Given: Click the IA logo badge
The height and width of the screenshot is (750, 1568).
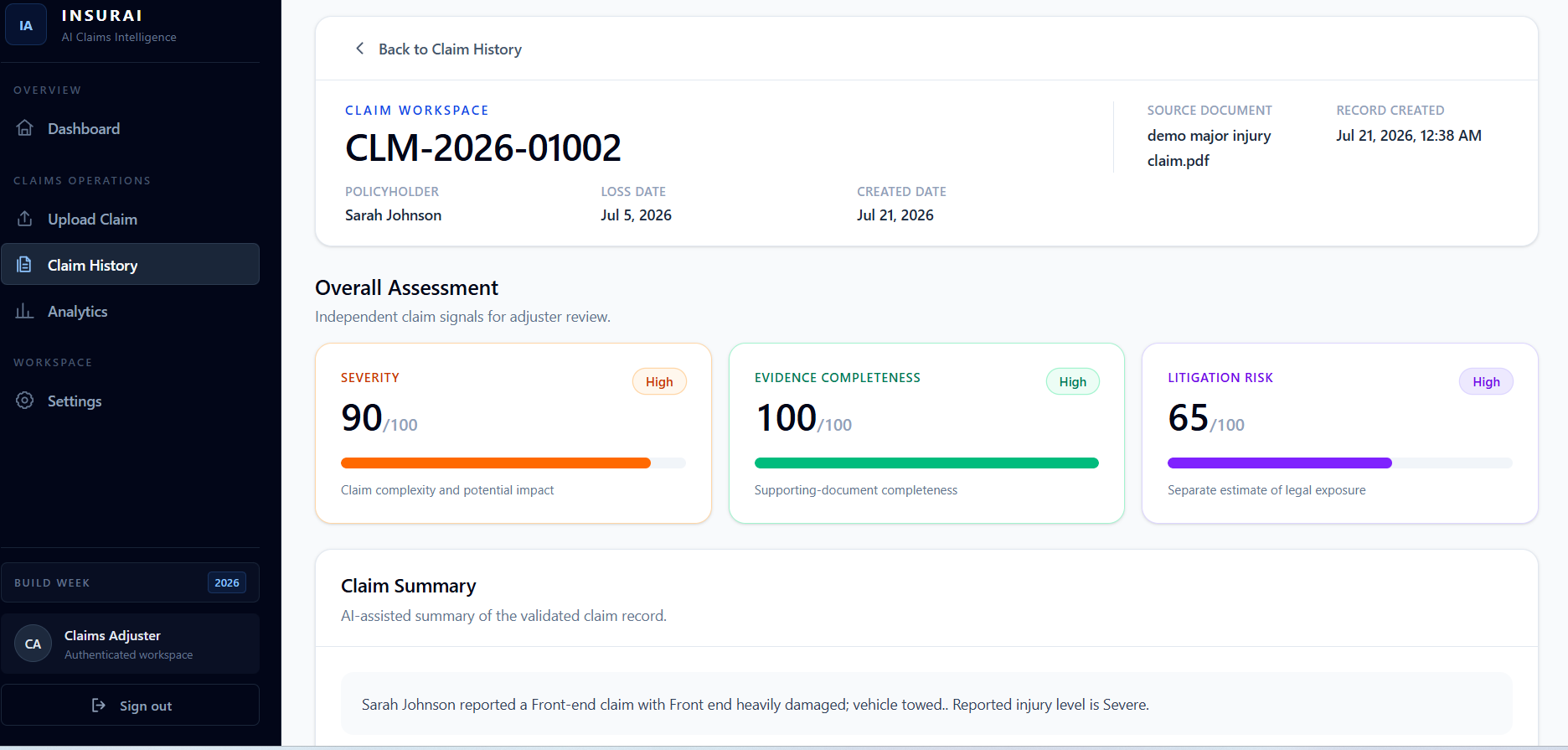Looking at the screenshot, I should coord(26,25).
